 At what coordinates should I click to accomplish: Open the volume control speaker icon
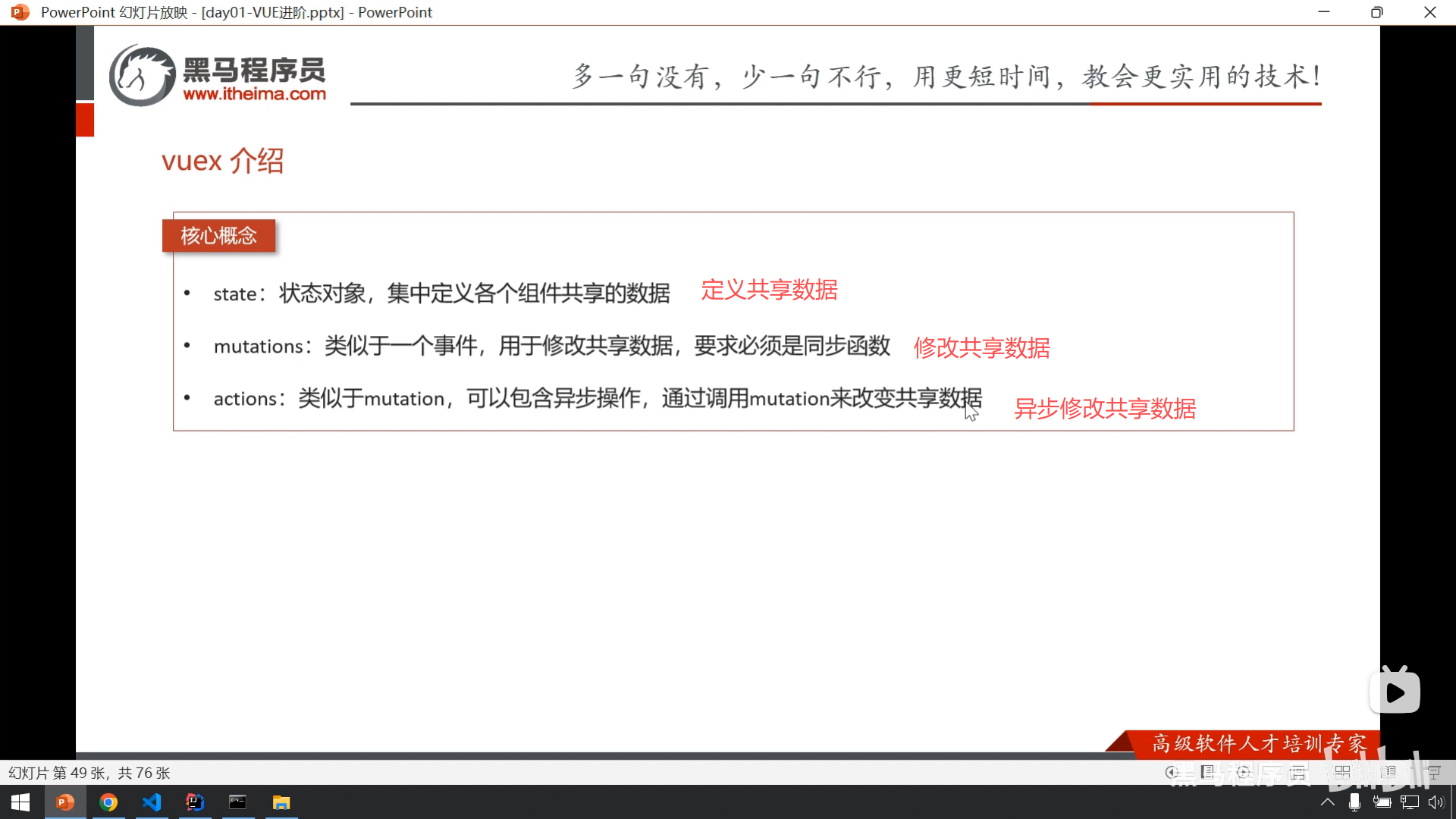[x=1436, y=802]
